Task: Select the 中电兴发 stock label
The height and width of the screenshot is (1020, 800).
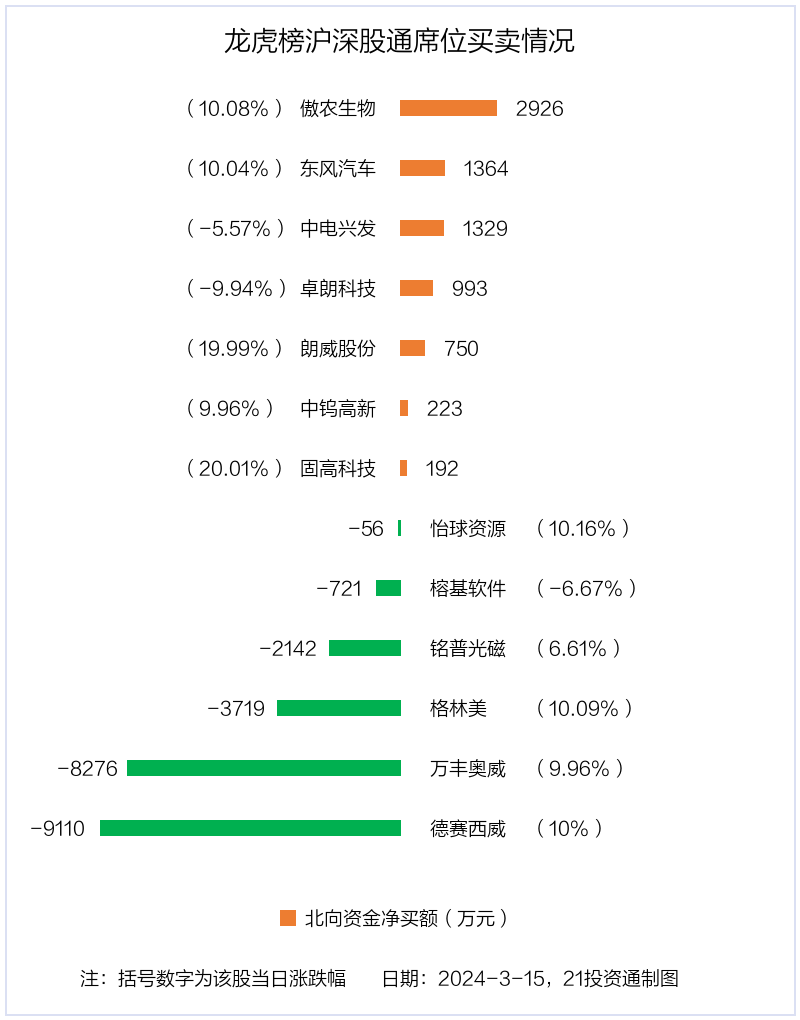Action: (338, 228)
